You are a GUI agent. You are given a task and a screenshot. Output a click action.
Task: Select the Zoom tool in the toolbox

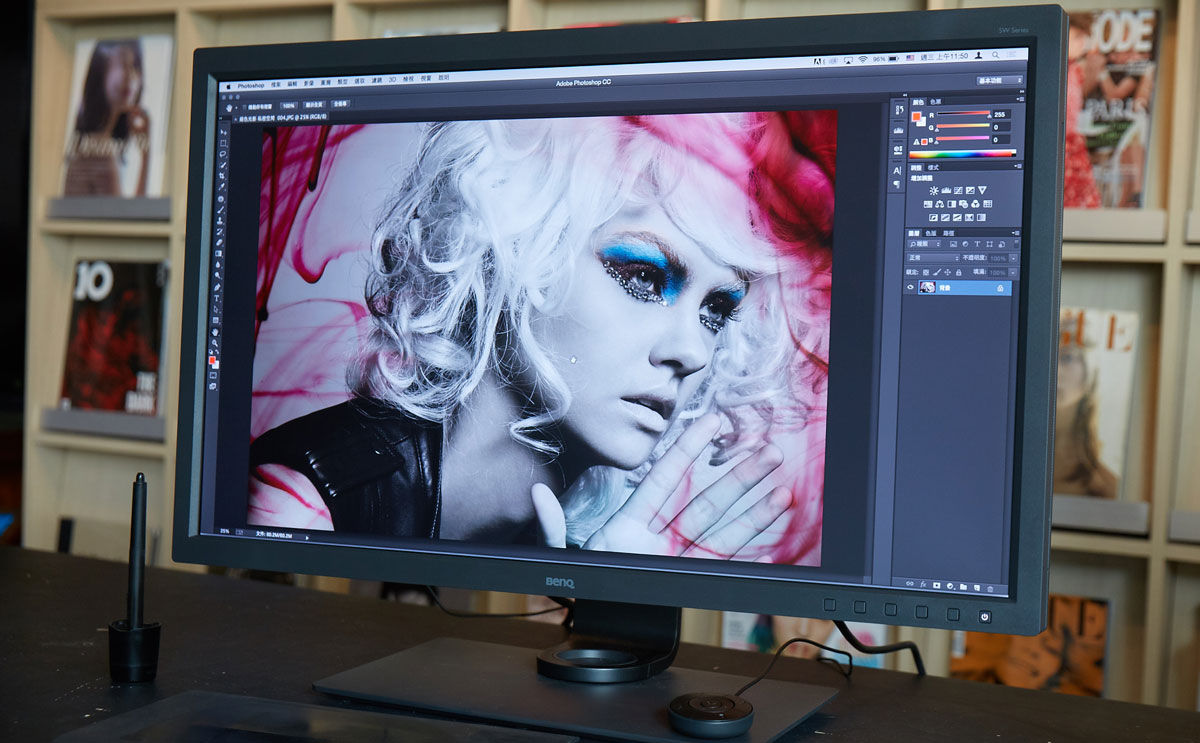(215, 342)
